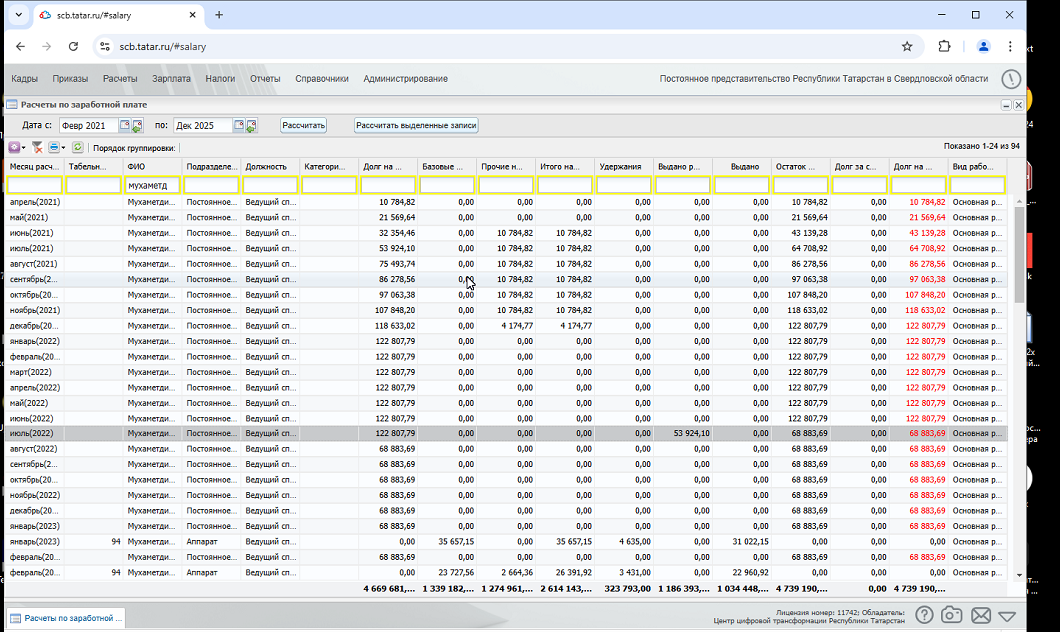This screenshot has height=632, width=1060.
Task: Expand the print icon dropdown arrow
Action: coord(64,147)
